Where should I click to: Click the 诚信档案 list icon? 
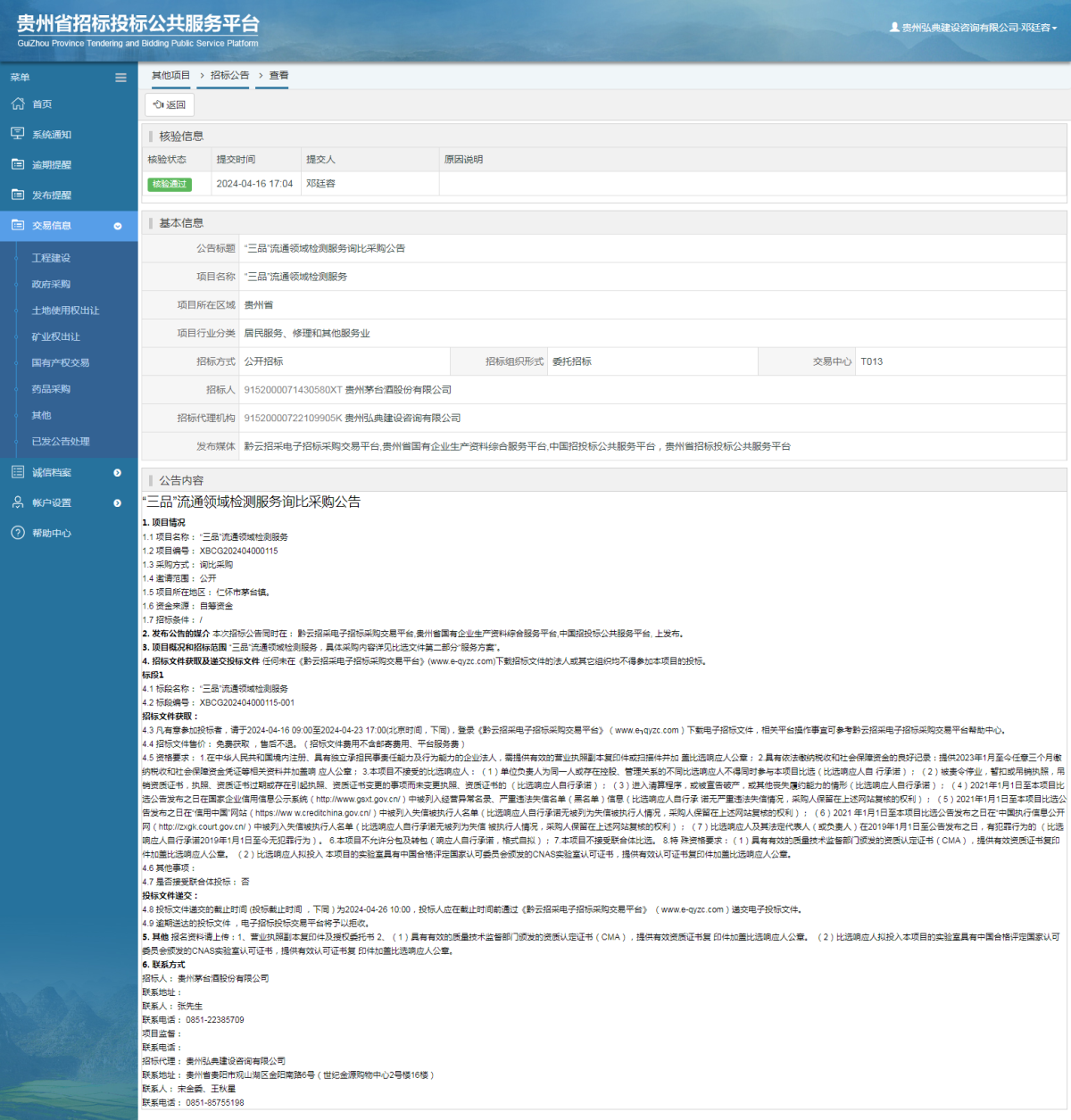[18, 472]
